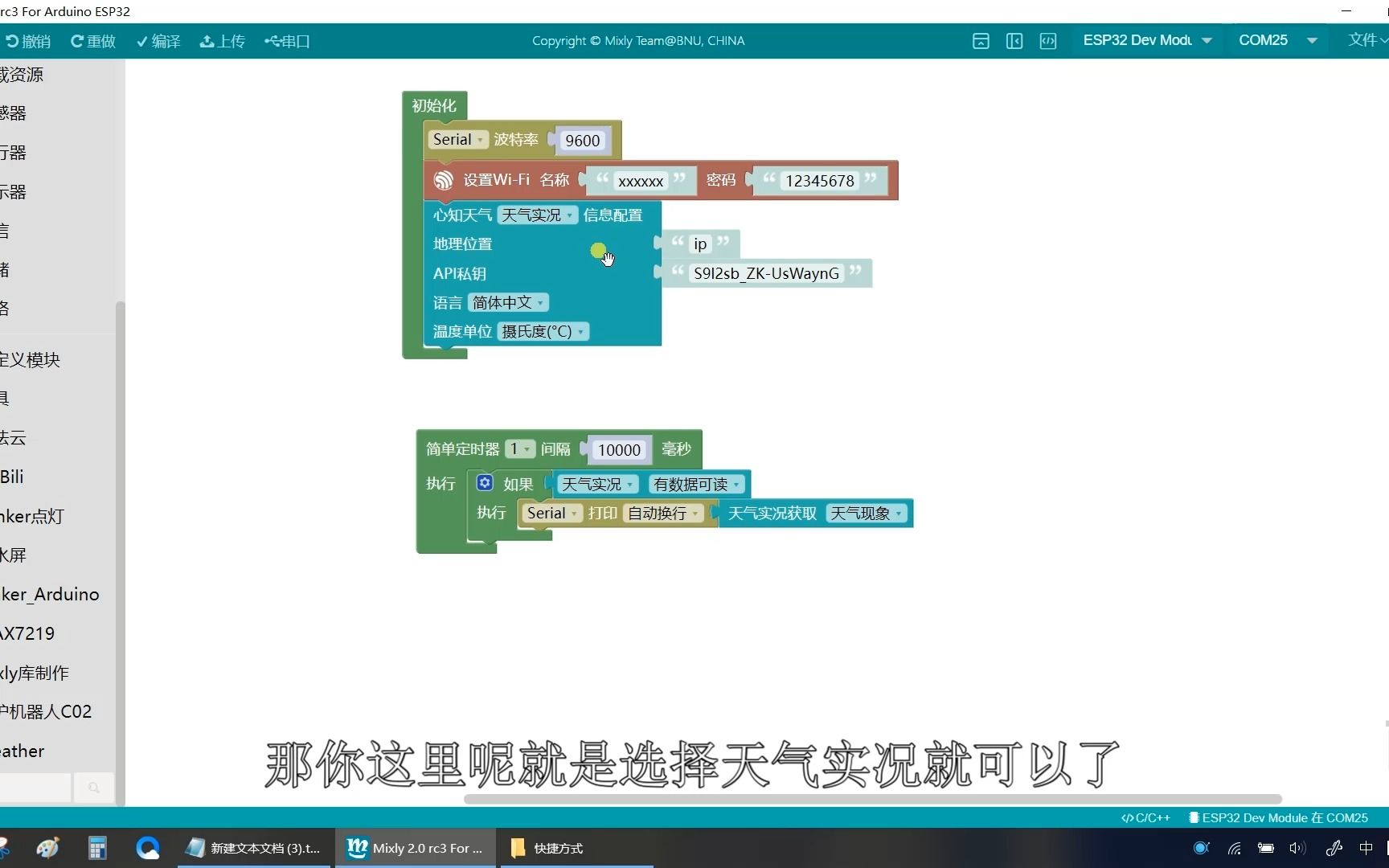Open the 文件 menu
Image resolution: width=1389 pixels, height=868 pixels.
(x=1367, y=40)
